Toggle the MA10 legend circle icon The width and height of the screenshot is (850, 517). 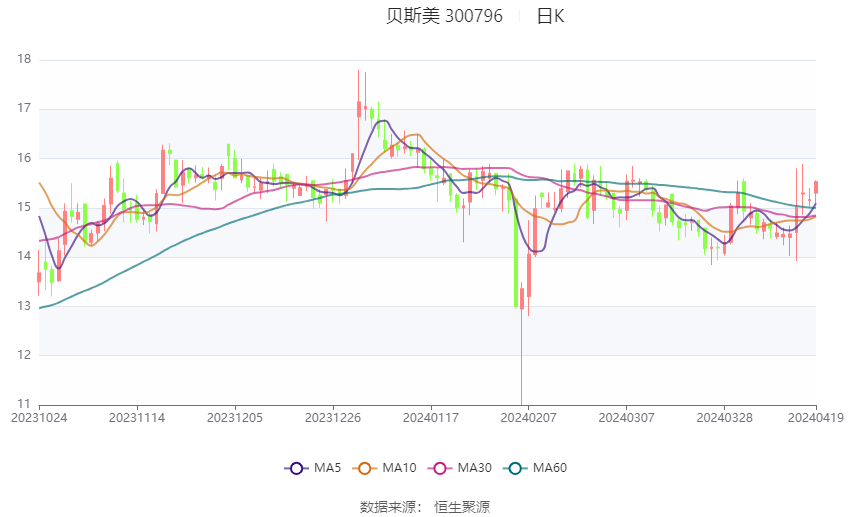pos(364,468)
